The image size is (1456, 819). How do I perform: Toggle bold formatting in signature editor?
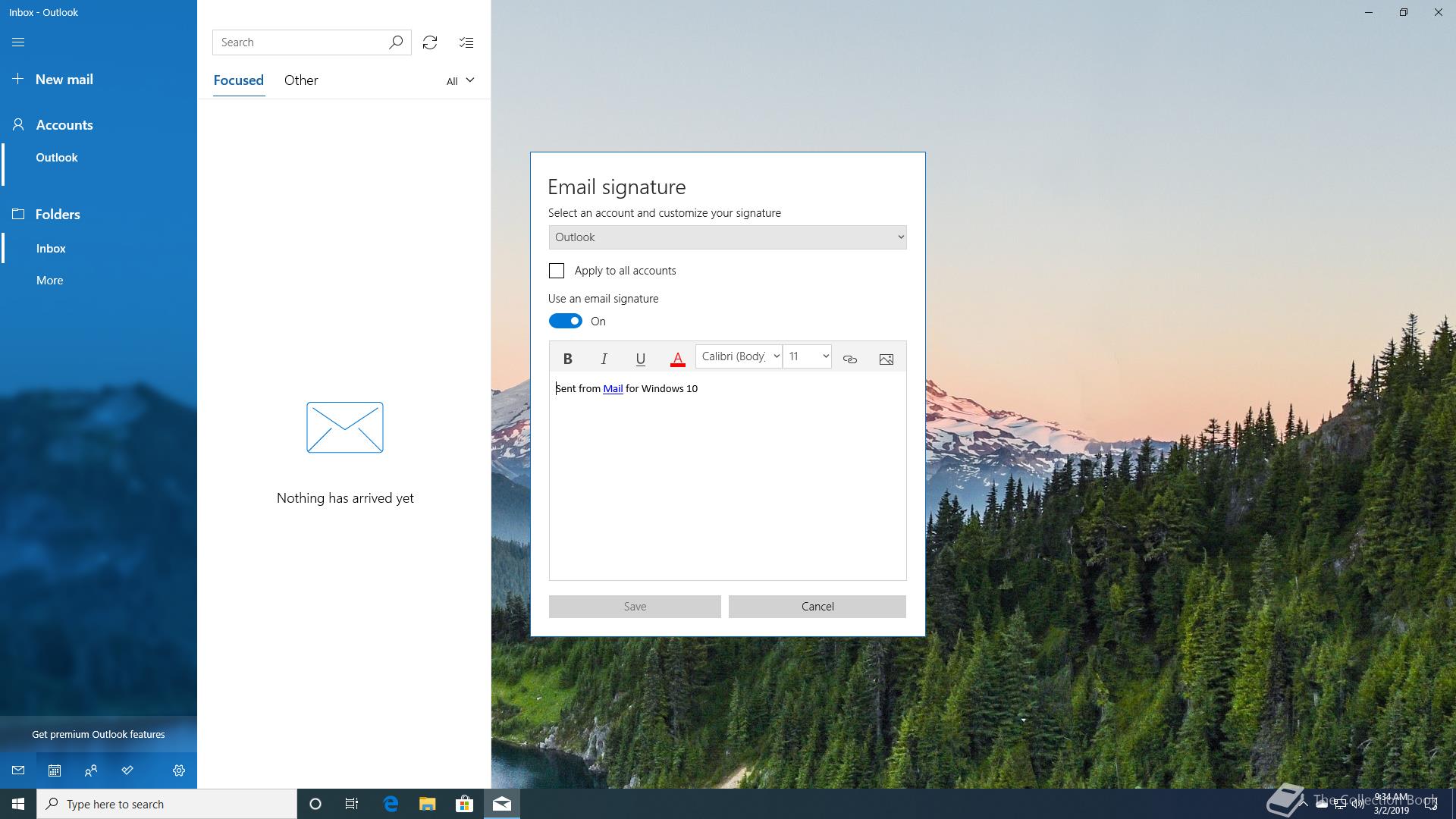pyautogui.click(x=567, y=359)
